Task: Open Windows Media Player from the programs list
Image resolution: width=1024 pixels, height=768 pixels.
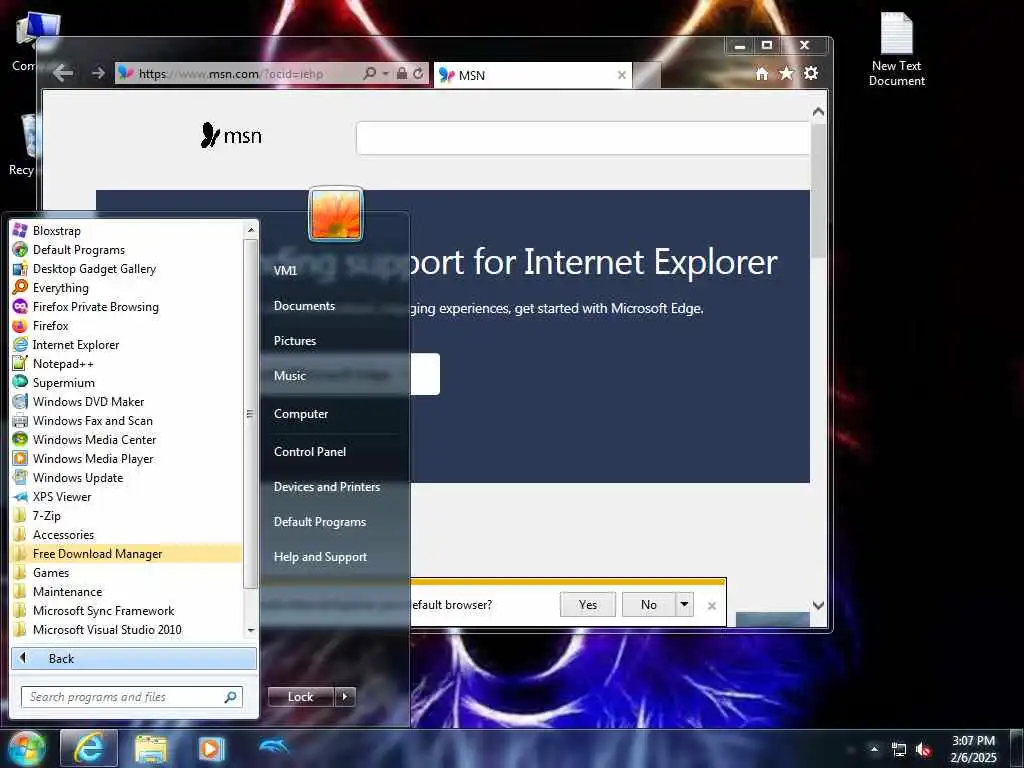Action: coord(93,458)
